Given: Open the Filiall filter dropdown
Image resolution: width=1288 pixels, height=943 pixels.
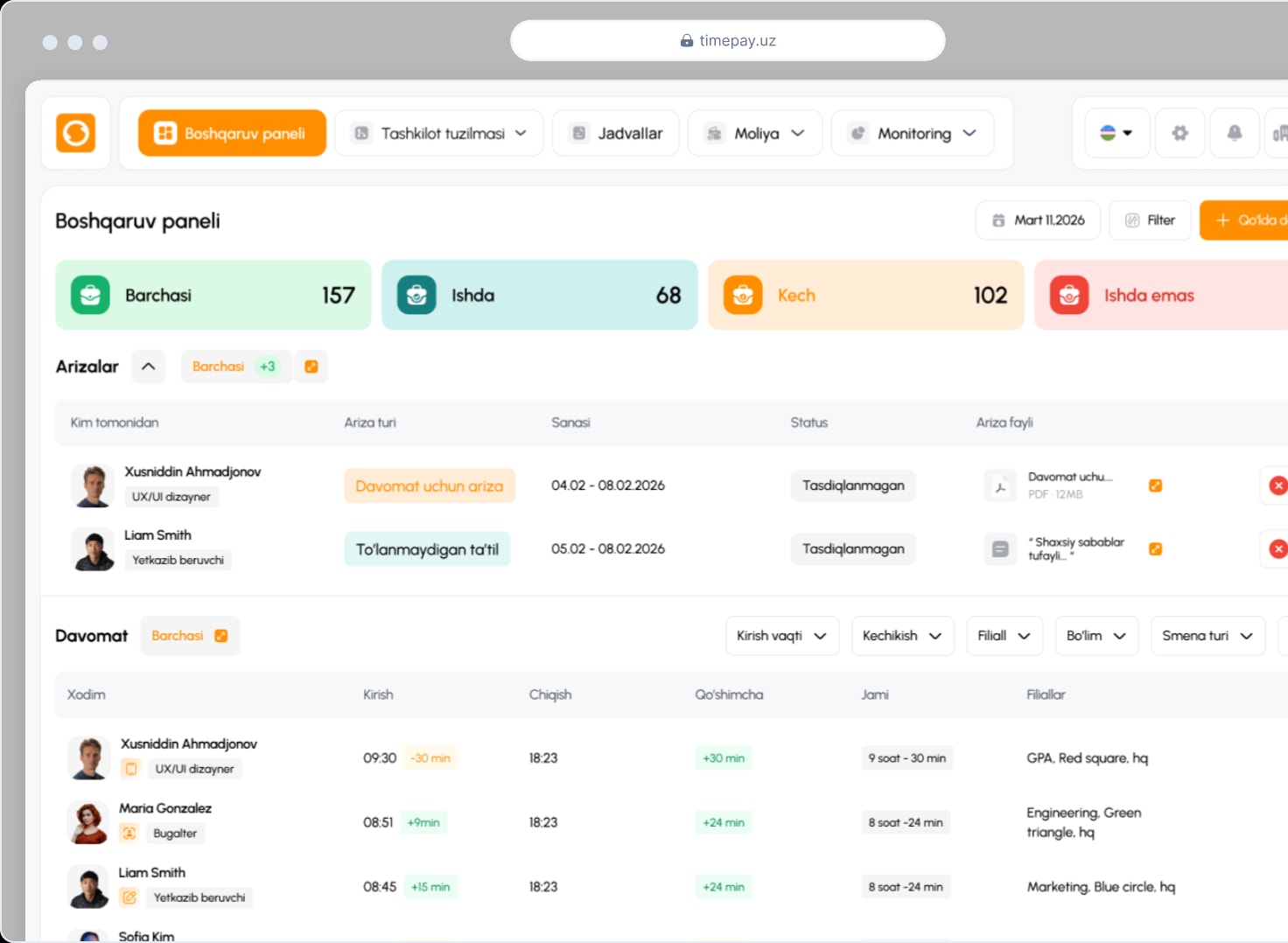Looking at the screenshot, I should click(1004, 636).
